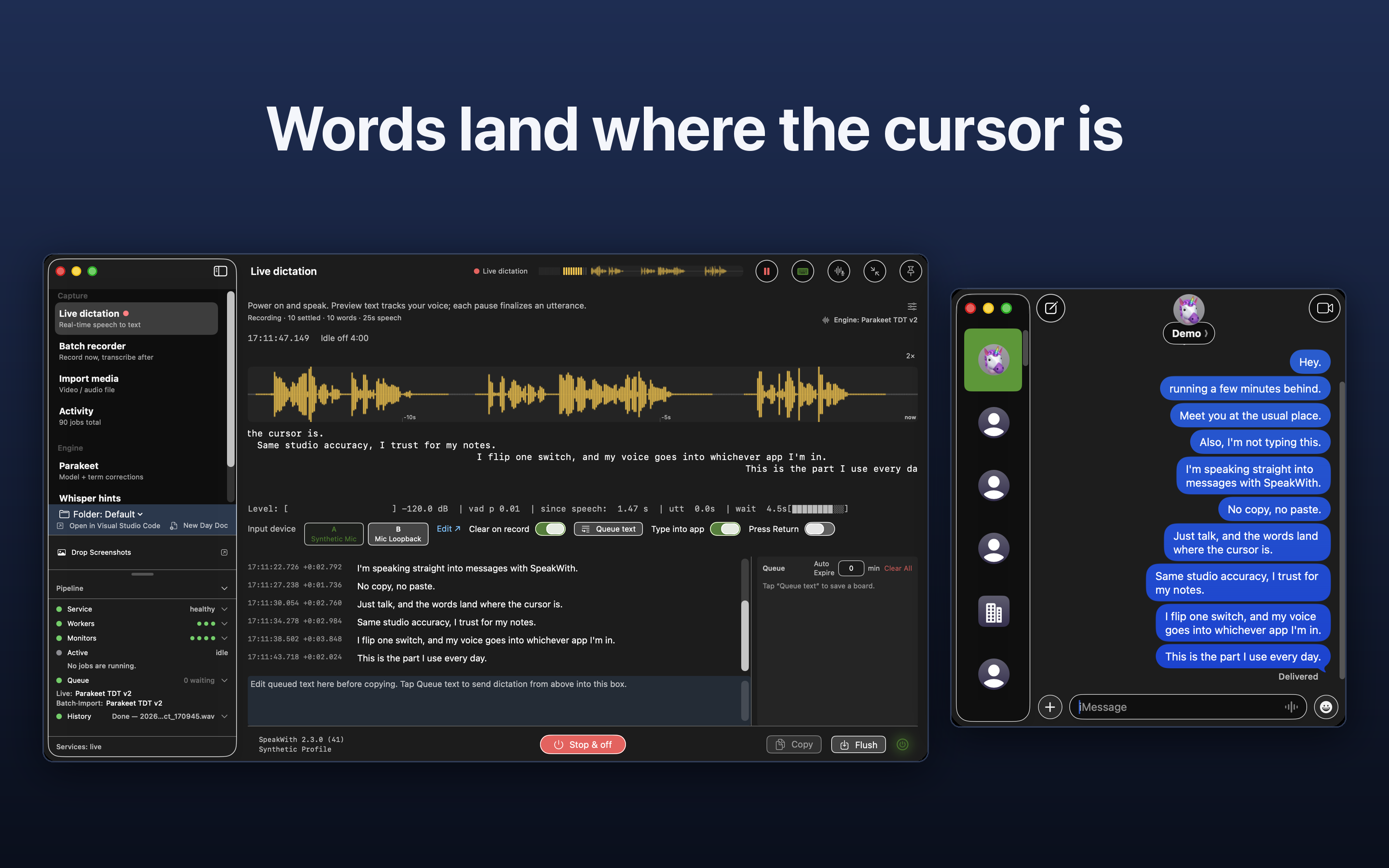Toggle the sidebar panel icon
The image size is (1389, 868).
pyautogui.click(x=220, y=271)
